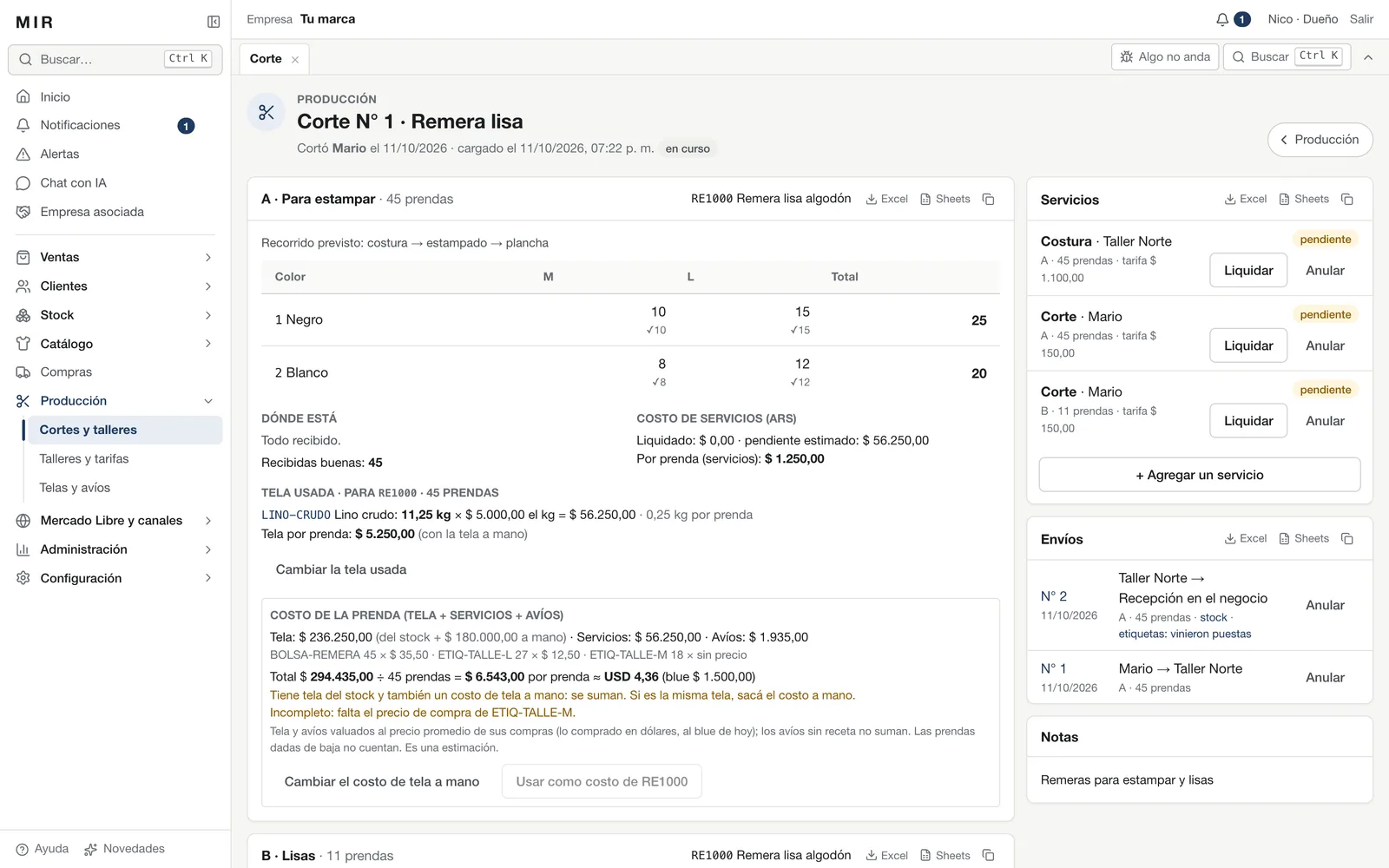Image resolution: width=1389 pixels, height=868 pixels.
Task: Expand Mercado Libre y canales
Action: [115, 520]
